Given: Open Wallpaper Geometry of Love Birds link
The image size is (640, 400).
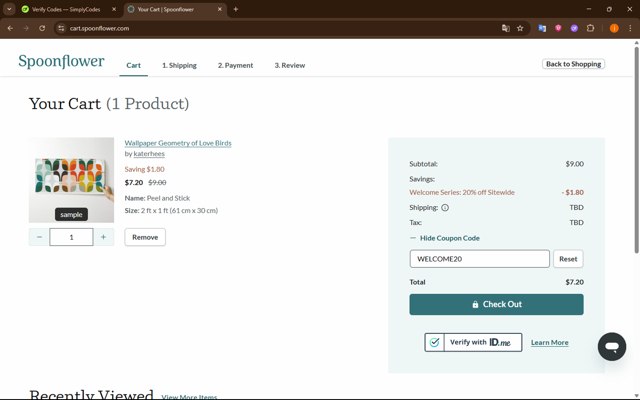Looking at the screenshot, I should 178,143.
